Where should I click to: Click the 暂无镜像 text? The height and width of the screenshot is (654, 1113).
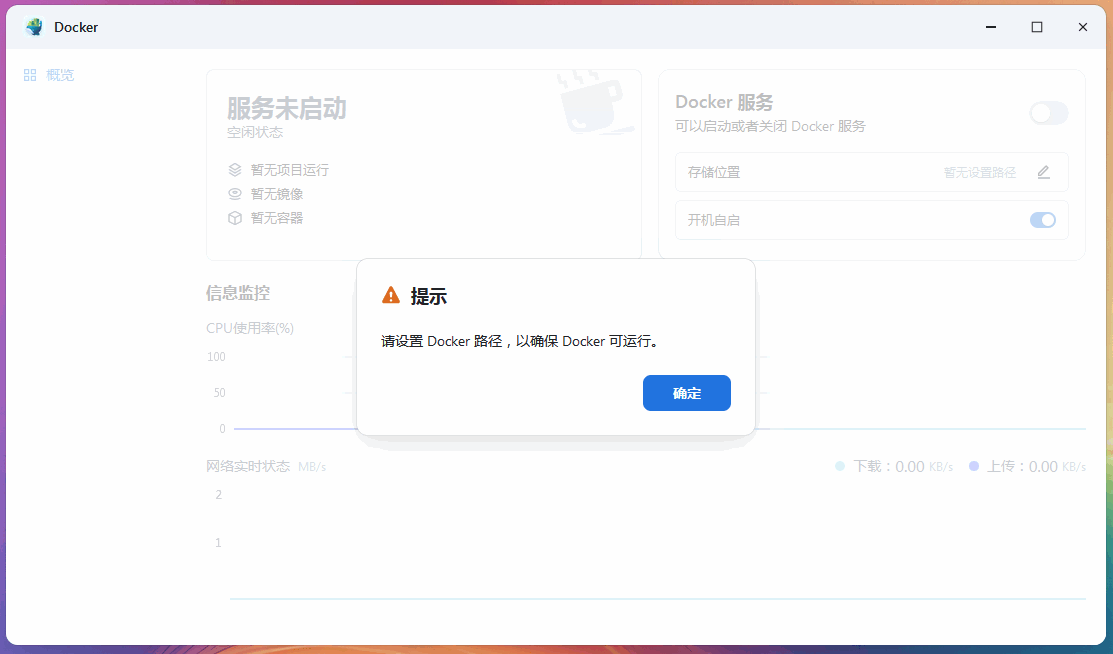click(x=277, y=194)
